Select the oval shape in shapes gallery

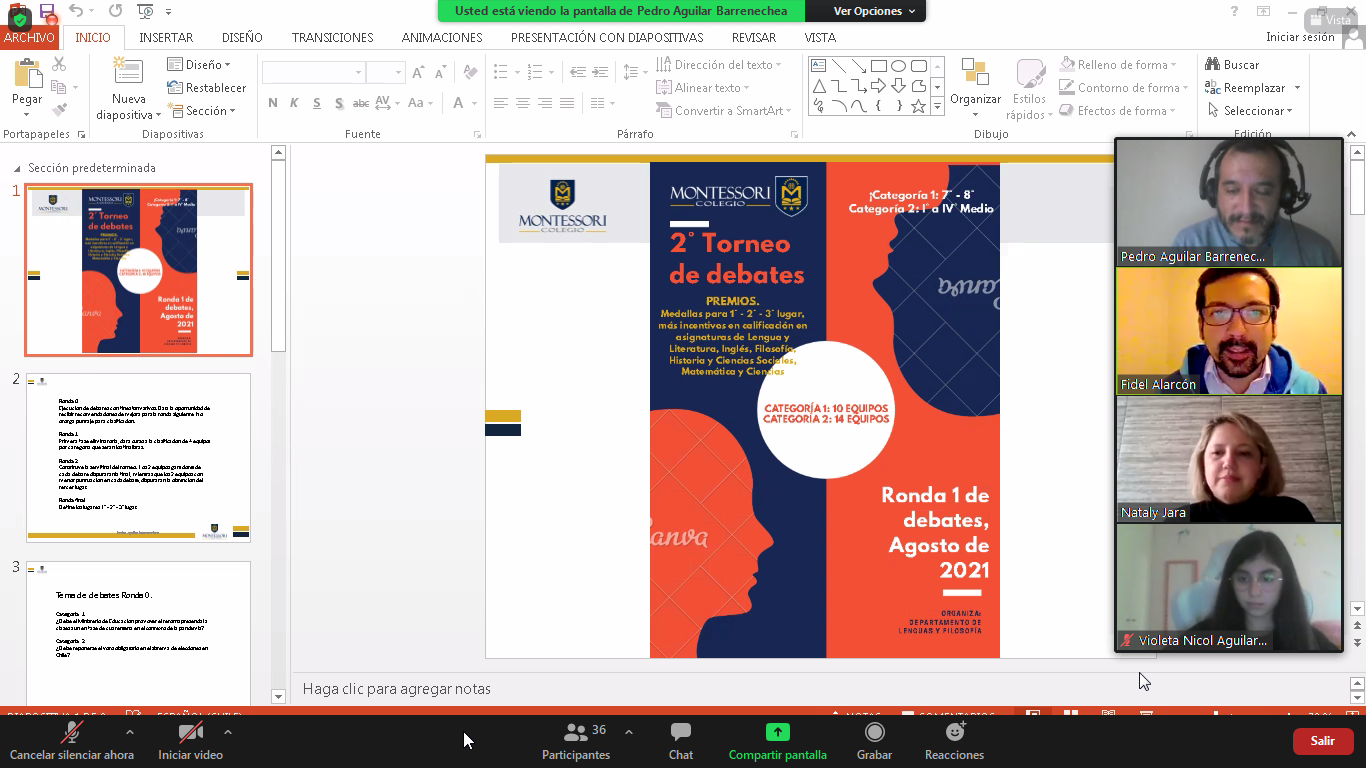point(899,66)
